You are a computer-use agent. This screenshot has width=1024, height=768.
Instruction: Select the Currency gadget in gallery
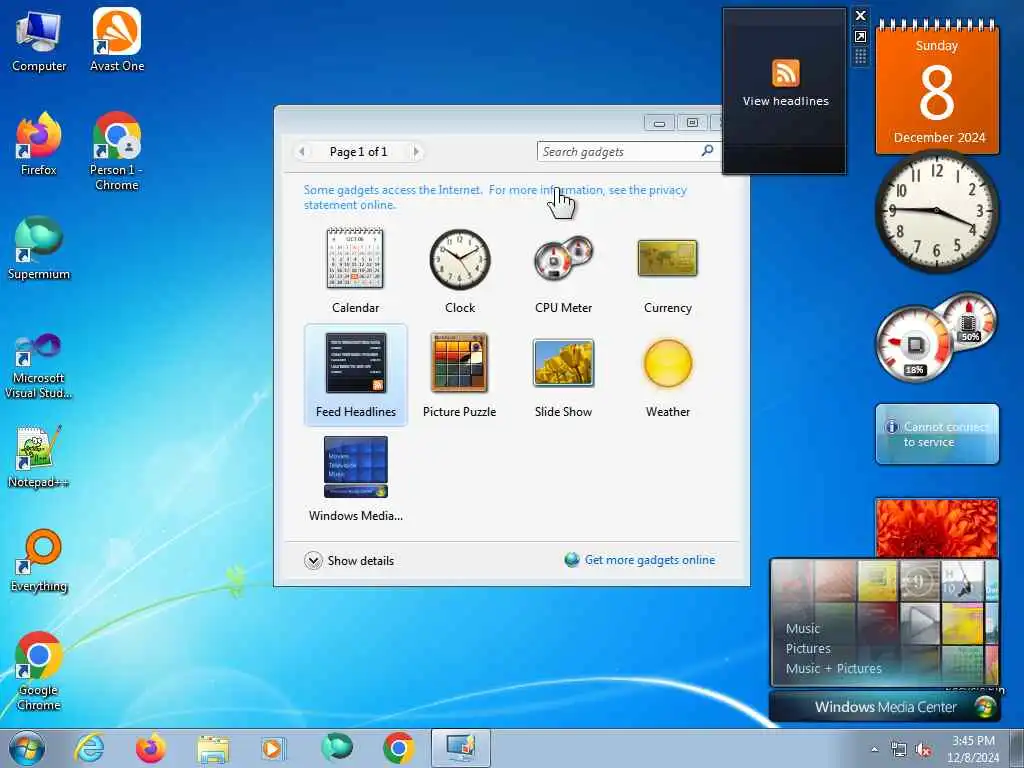click(667, 270)
